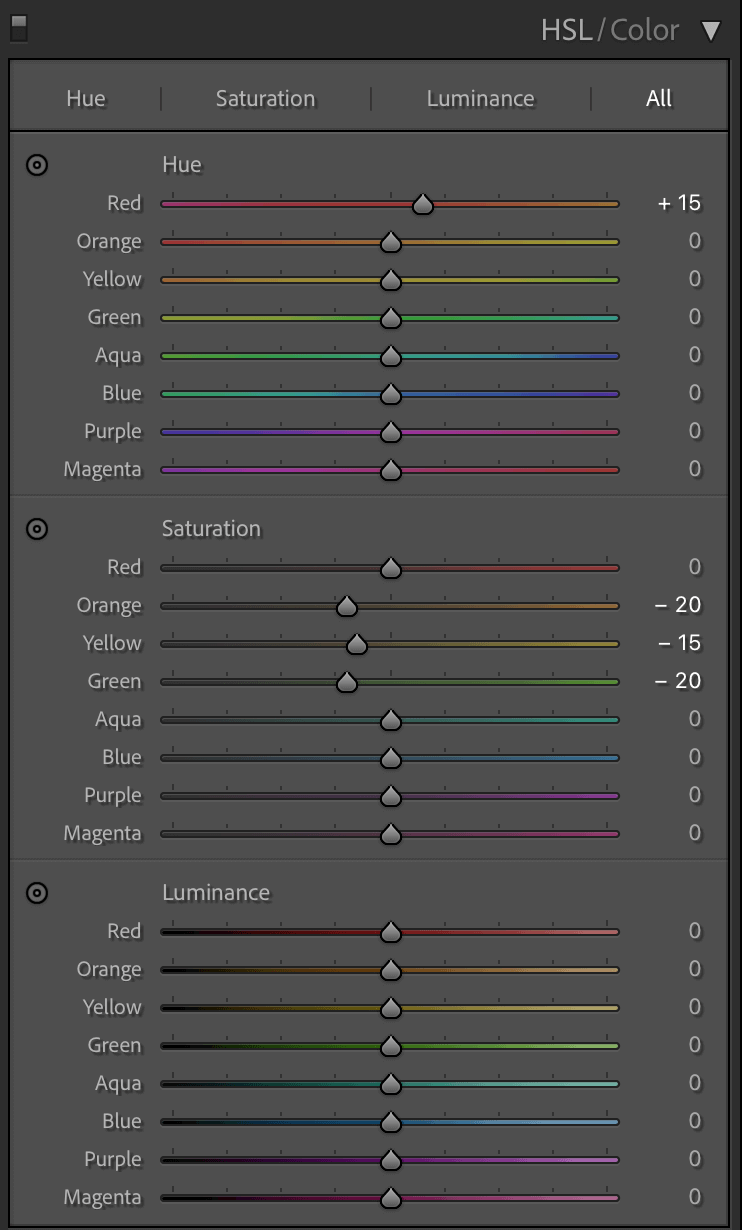
Task: Click the Aqua hue slider handle
Action: click(391, 356)
